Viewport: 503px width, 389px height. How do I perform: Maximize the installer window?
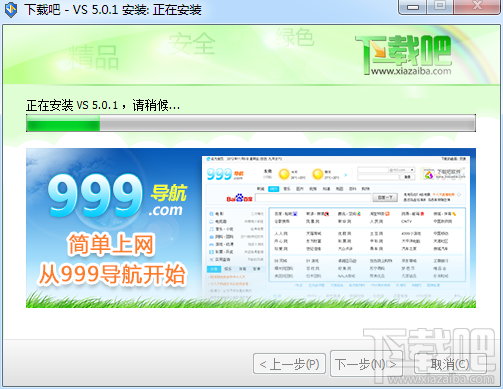click(x=440, y=6)
